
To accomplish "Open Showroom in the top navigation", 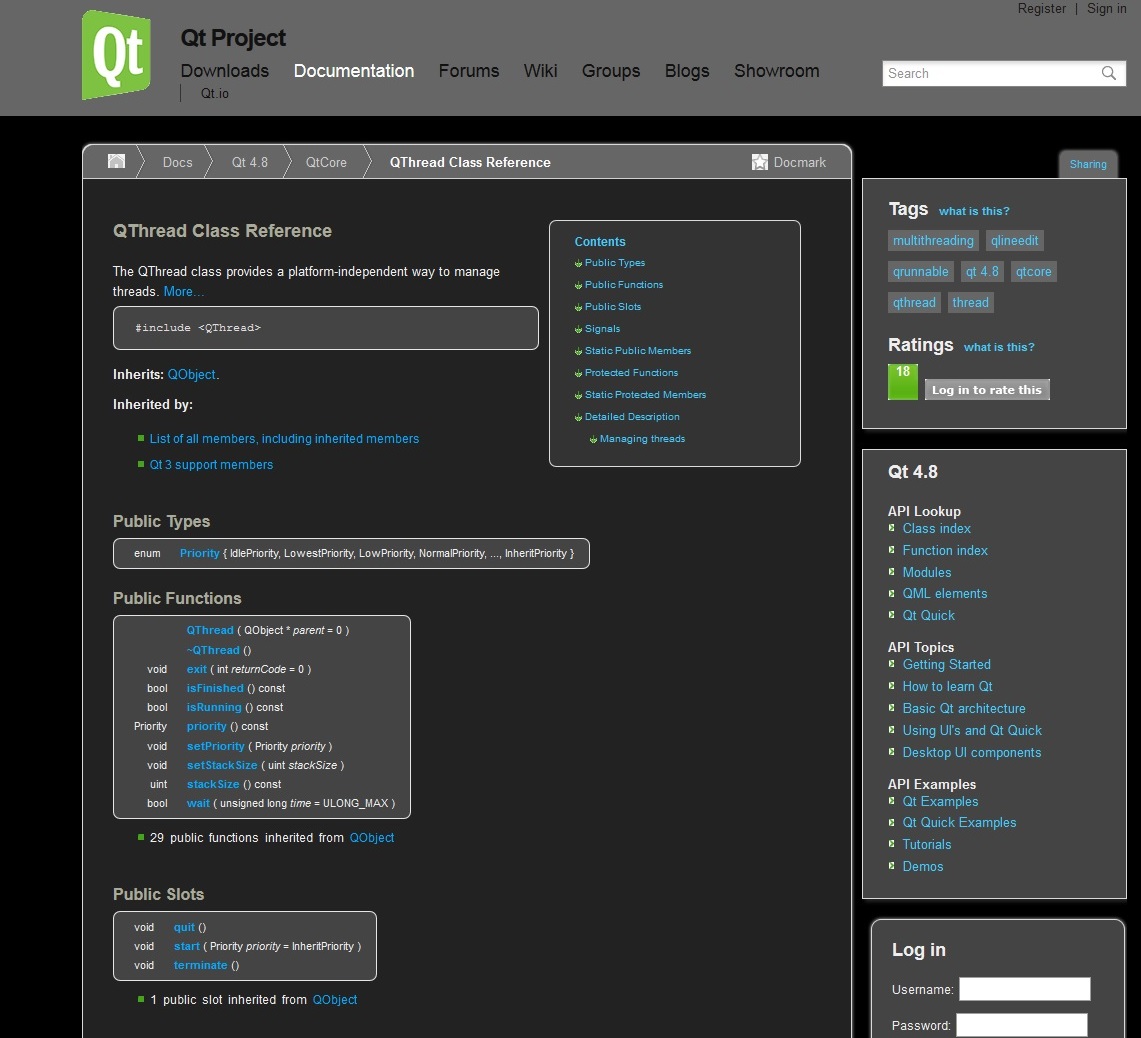I will click(776, 71).
